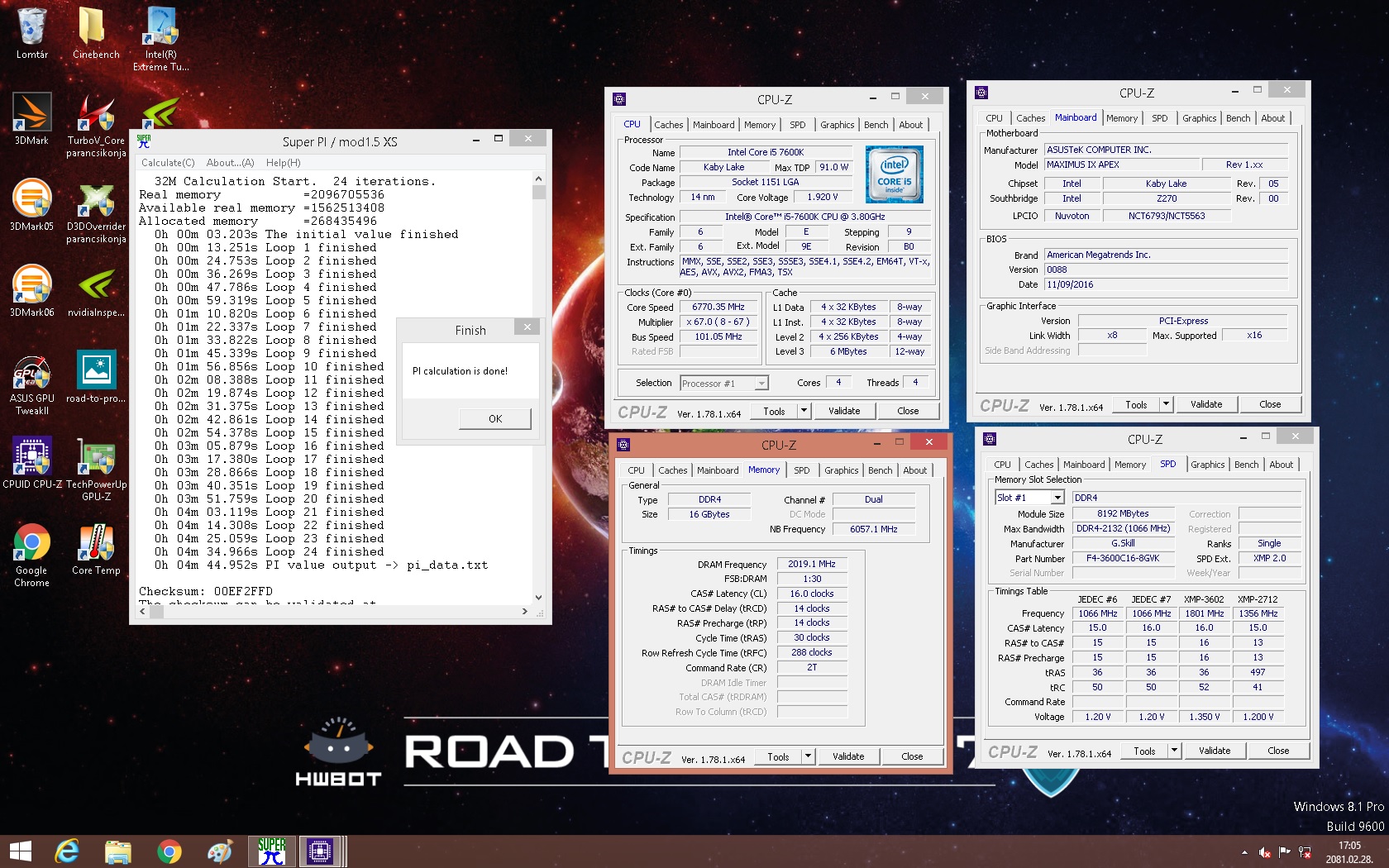Launch the Core Temp desktop shortcut

coord(96,549)
